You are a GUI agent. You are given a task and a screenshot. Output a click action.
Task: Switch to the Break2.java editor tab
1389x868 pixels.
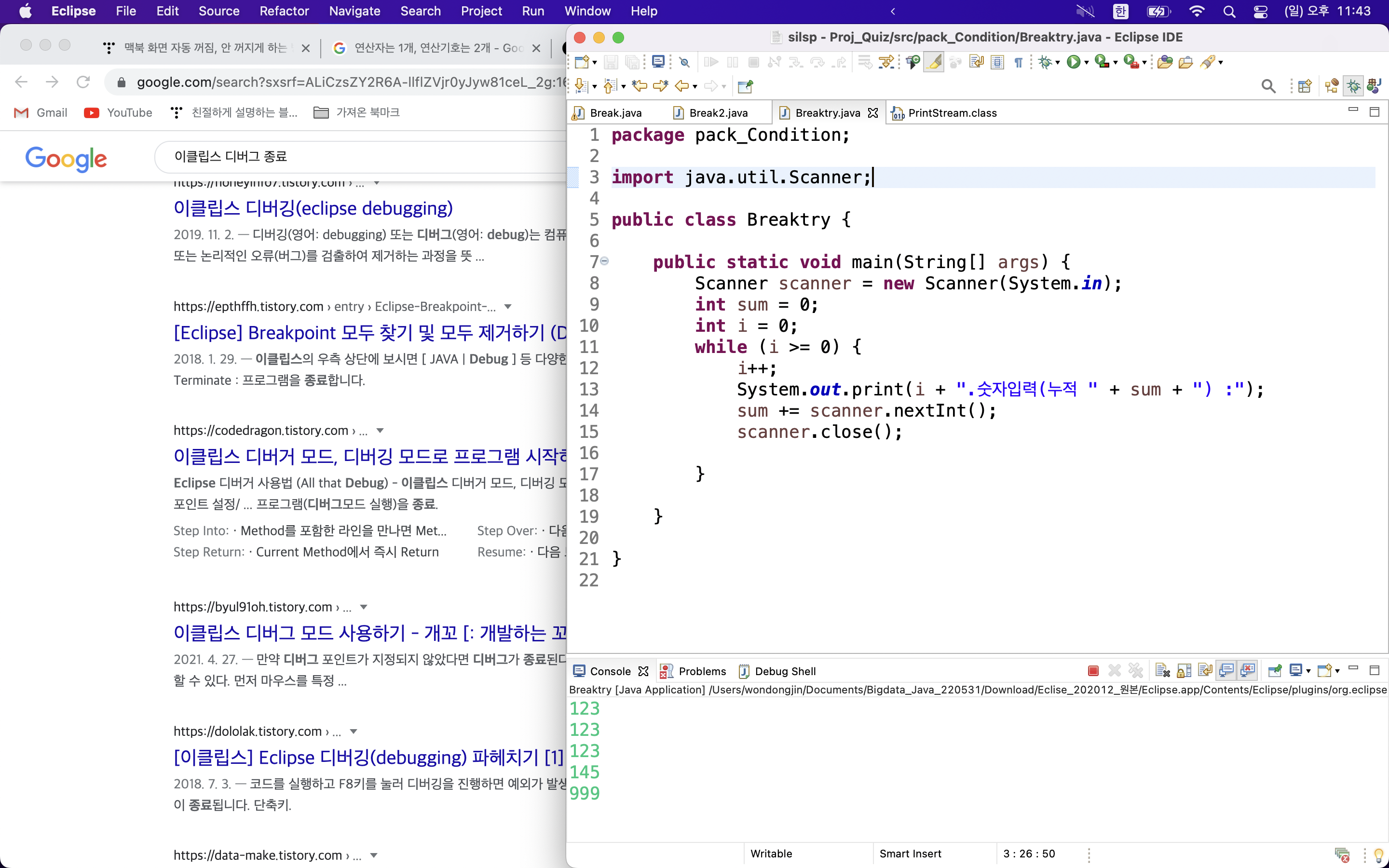click(718, 113)
